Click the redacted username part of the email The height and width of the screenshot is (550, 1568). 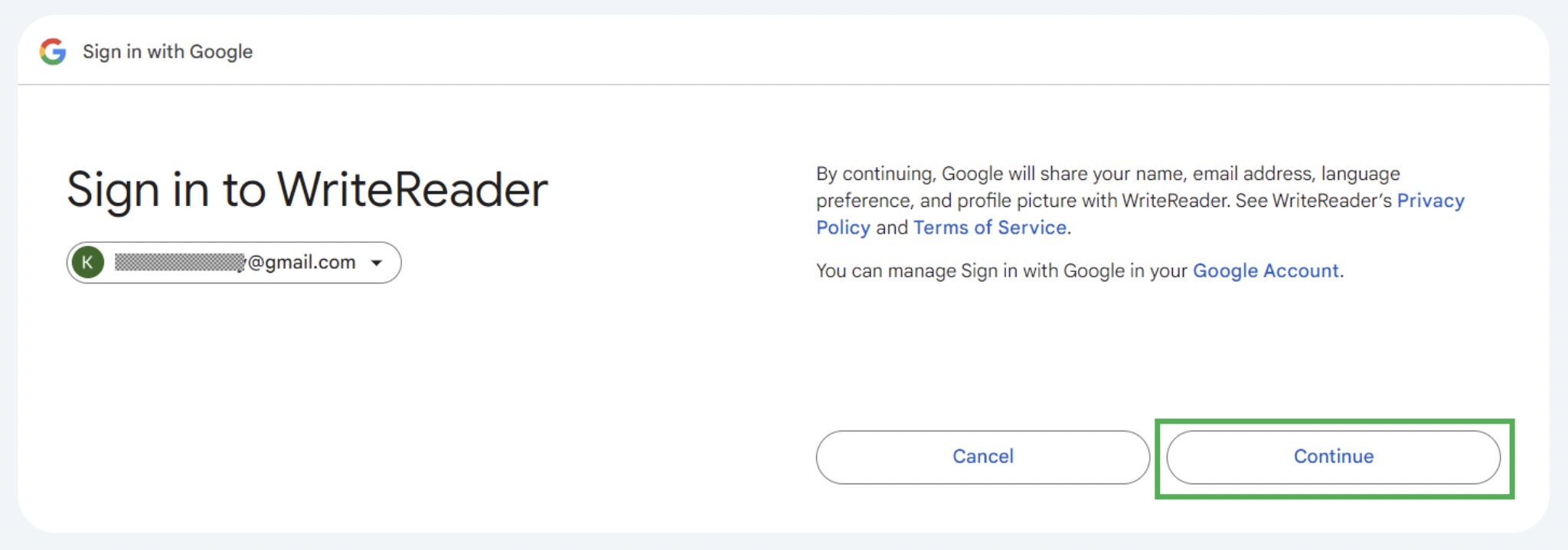[180, 263]
